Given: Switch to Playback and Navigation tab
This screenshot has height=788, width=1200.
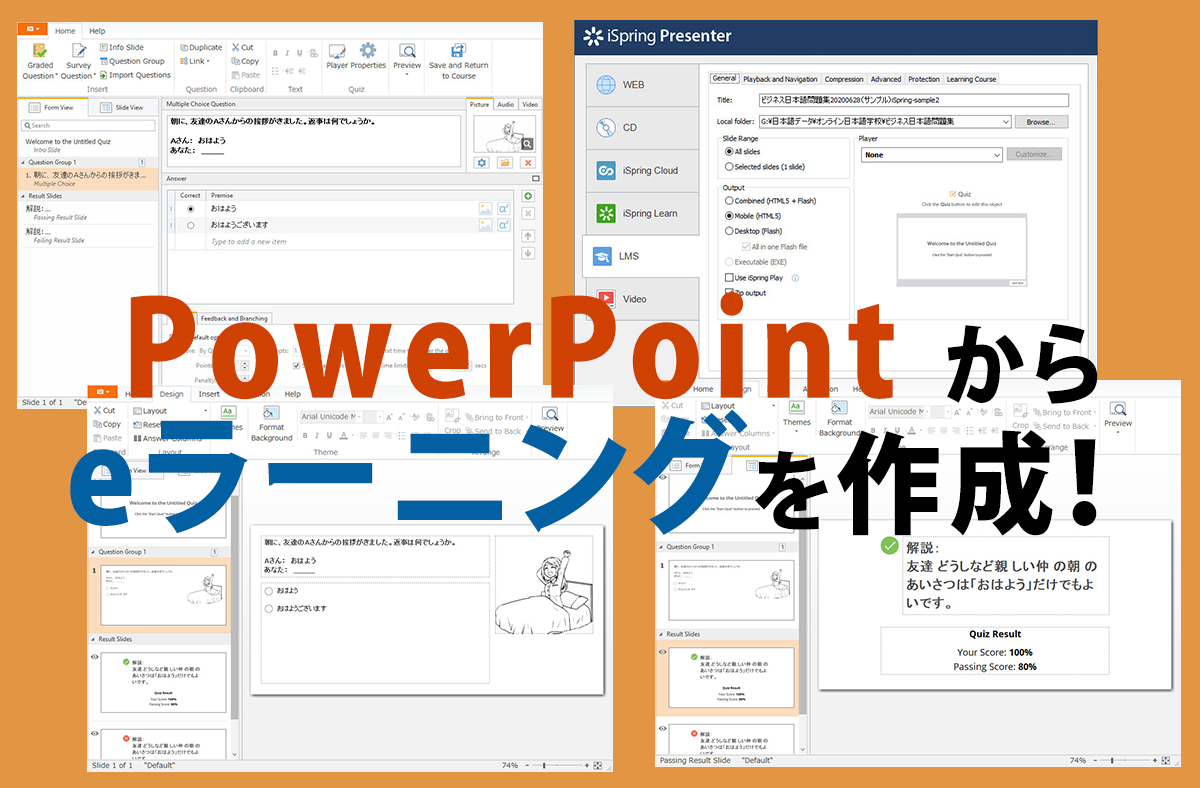Looking at the screenshot, I should click(x=780, y=79).
